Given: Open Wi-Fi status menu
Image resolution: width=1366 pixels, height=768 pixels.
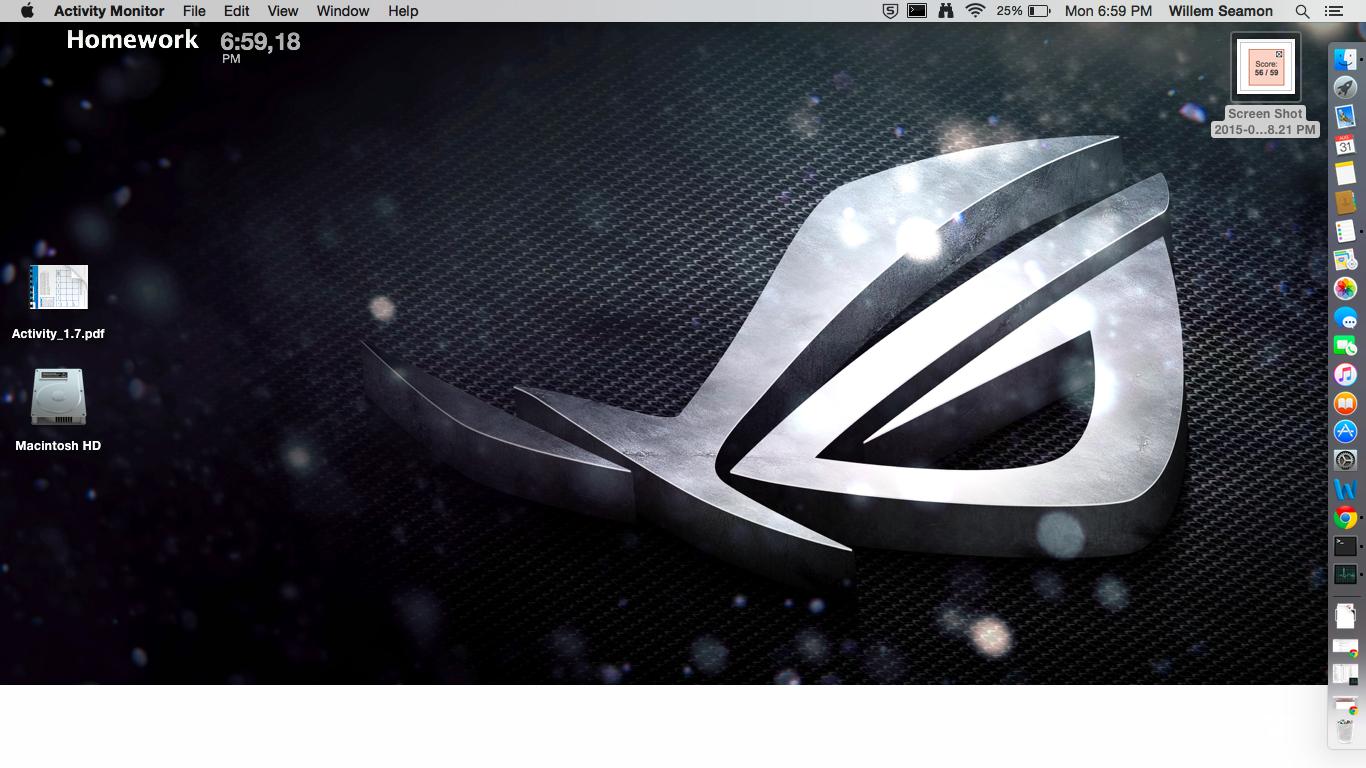Looking at the screenshot, I should point(975,11).
